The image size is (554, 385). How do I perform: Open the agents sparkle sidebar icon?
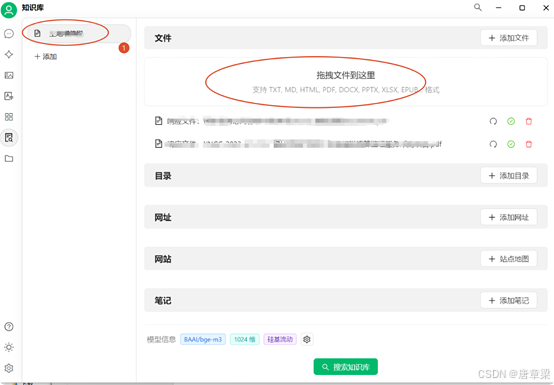(9, 54)
